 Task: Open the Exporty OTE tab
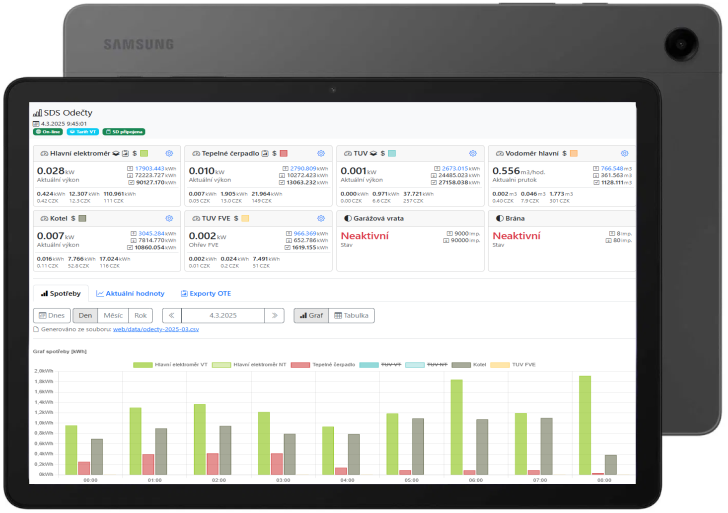[204, 293]
